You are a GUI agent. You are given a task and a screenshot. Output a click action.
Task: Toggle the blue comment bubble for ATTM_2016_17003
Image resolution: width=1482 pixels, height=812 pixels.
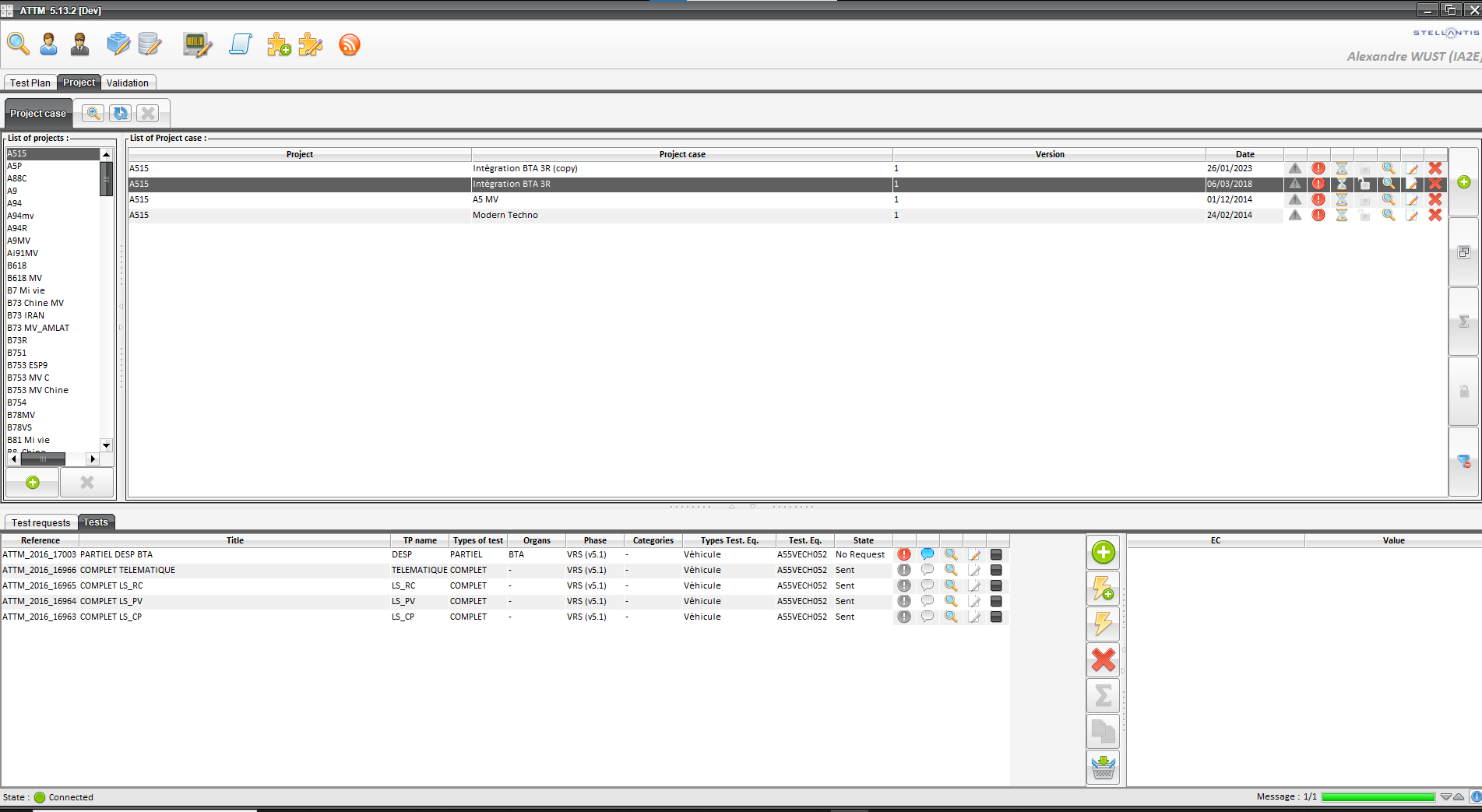click(927, 554)
